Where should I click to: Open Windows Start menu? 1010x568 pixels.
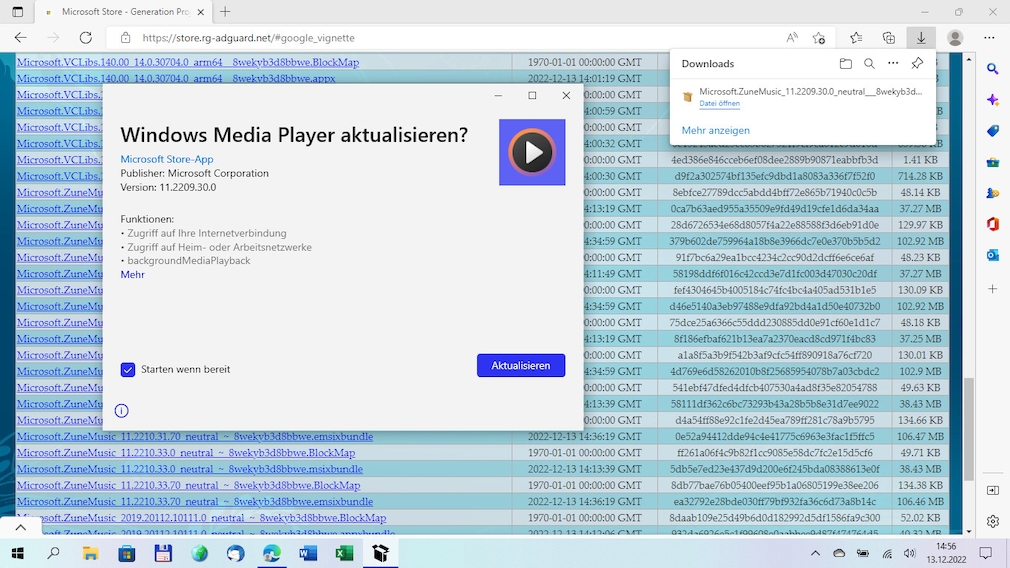[x=18, y=553]
